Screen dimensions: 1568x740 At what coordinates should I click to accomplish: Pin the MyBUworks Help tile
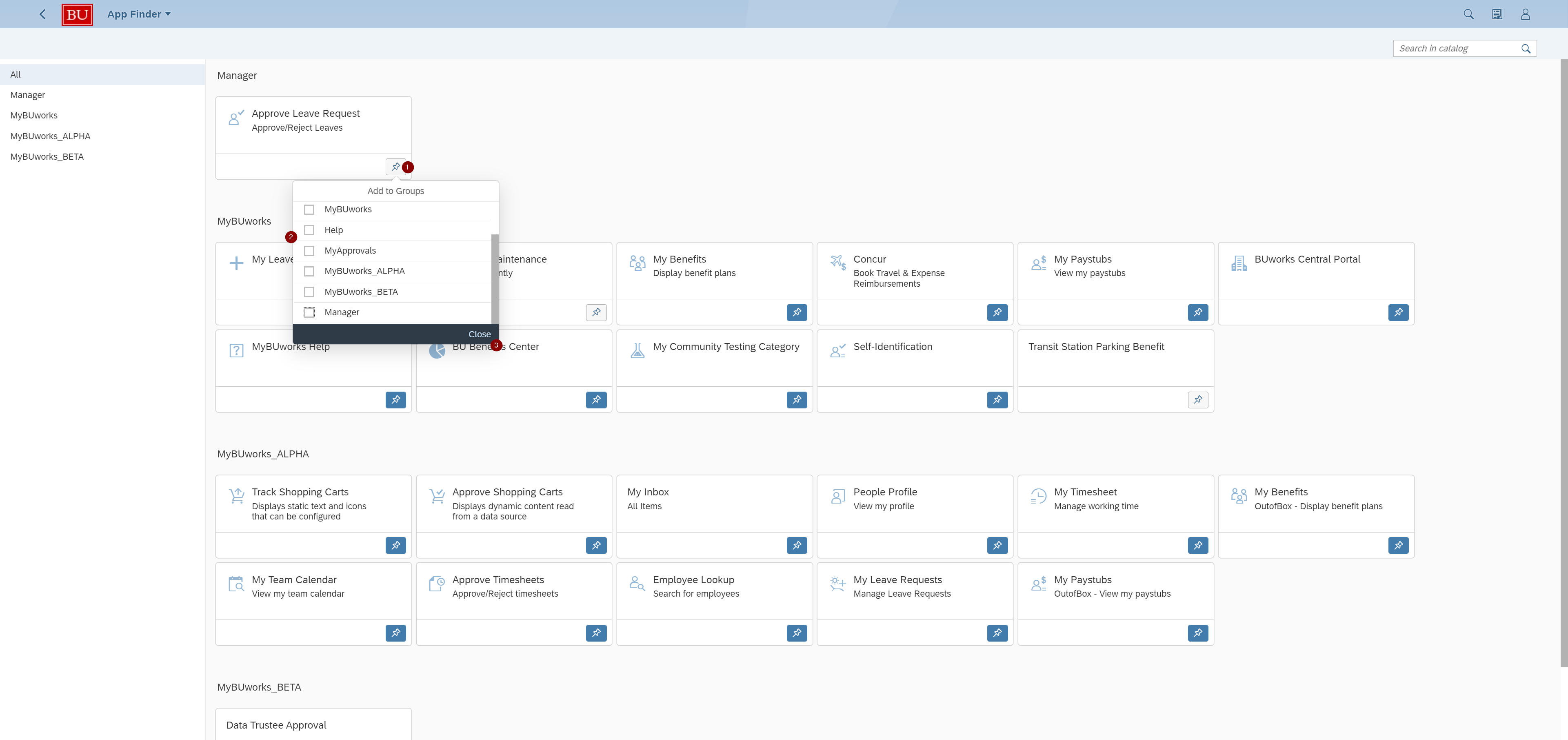tap(395, 400)
